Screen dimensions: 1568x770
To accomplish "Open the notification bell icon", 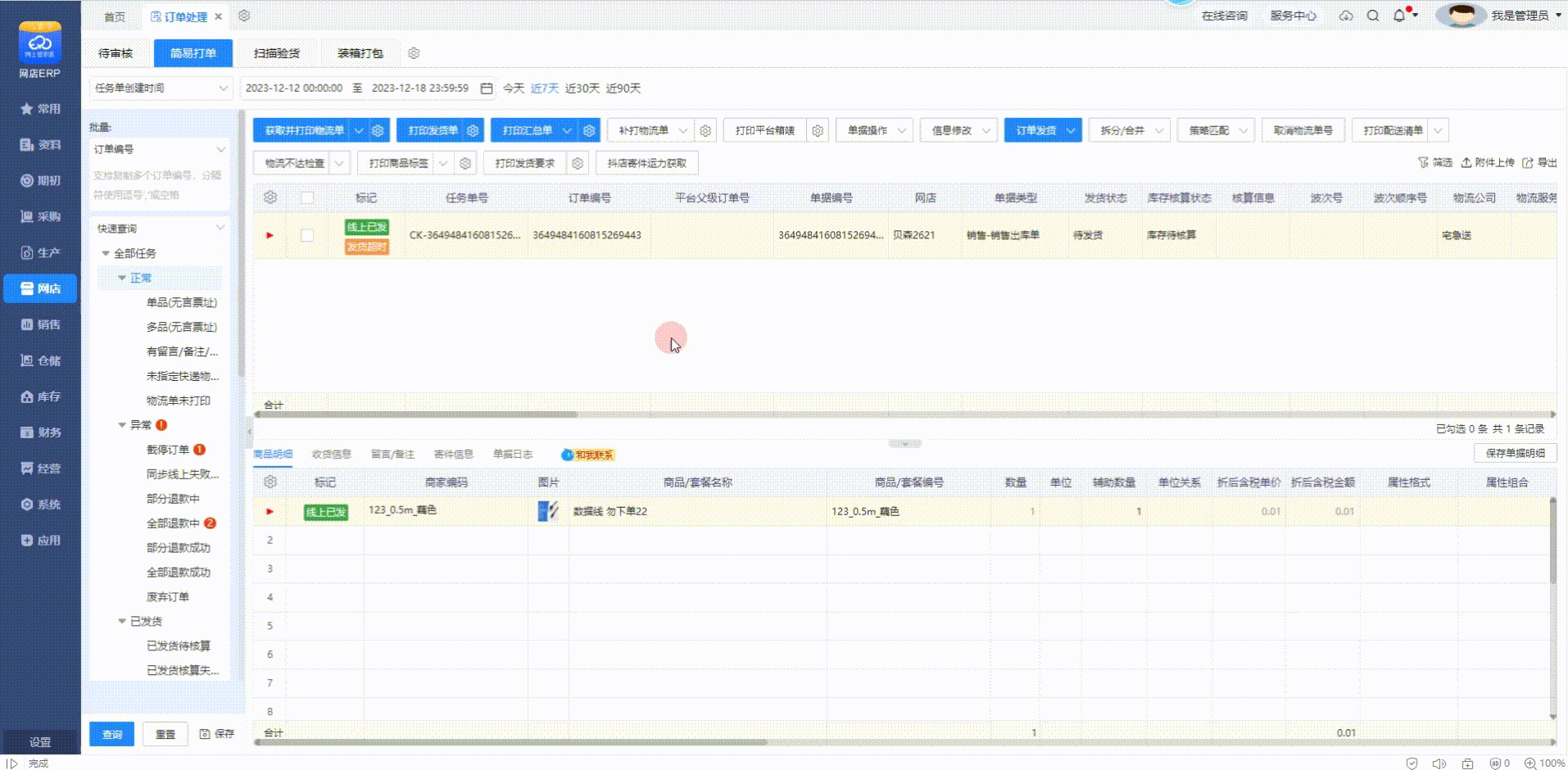I will [1399, 16].
